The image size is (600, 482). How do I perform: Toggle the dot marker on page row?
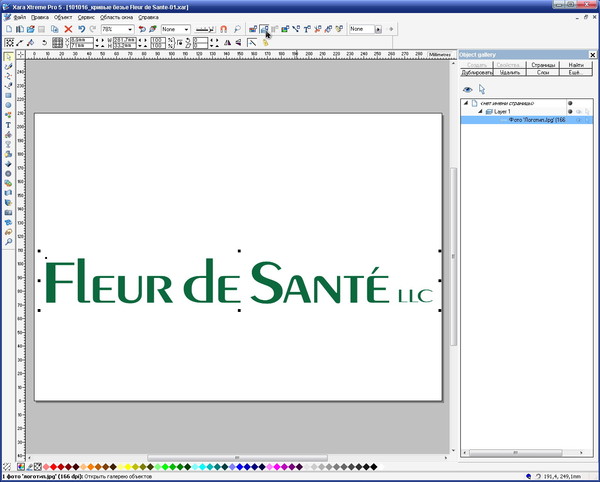coord(570,103)
